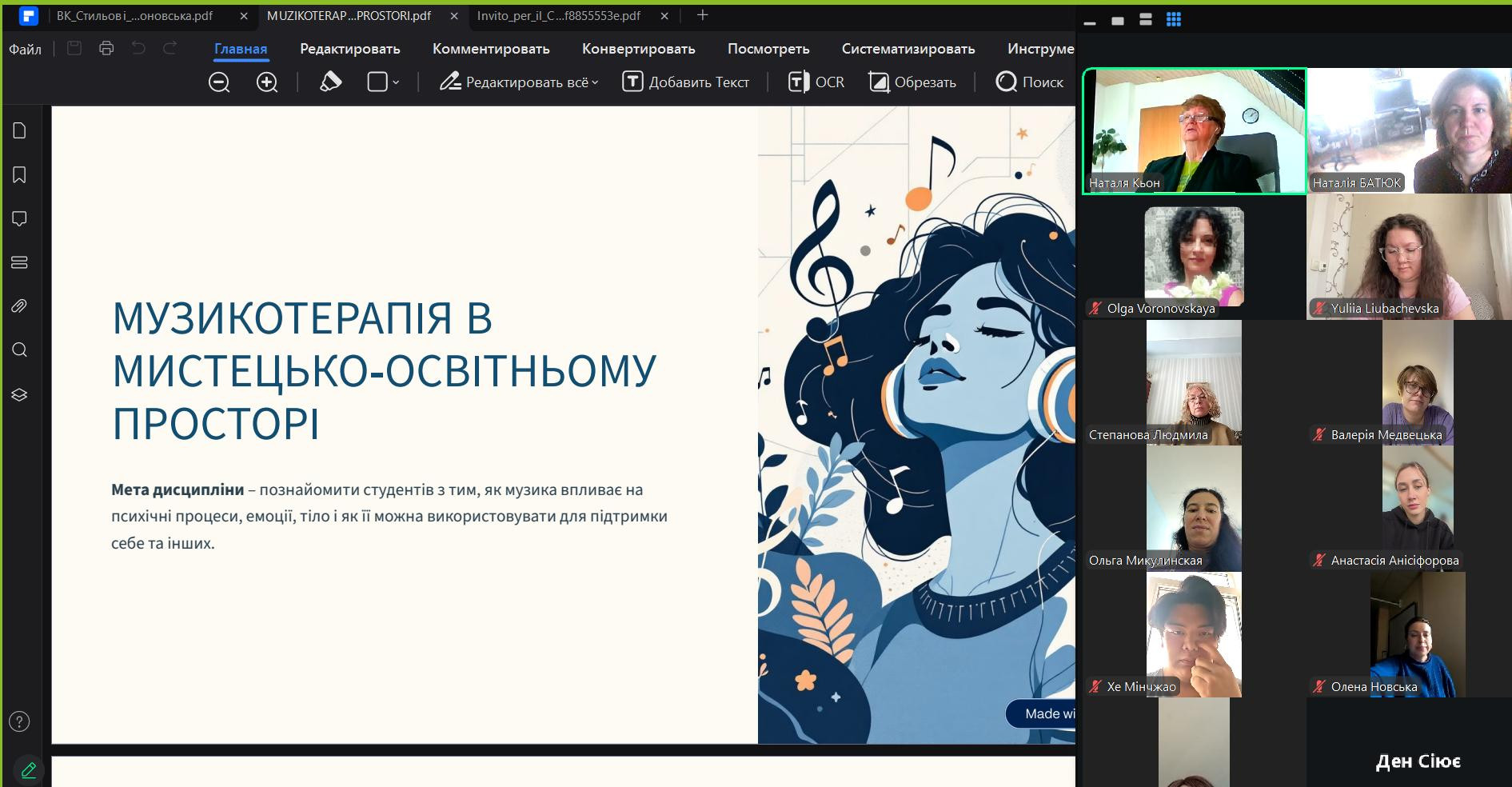This screenshot has width=1512, height=787.
Task: Open the bookmarks panel in left sidebar
Action: [x=20, y=175]
